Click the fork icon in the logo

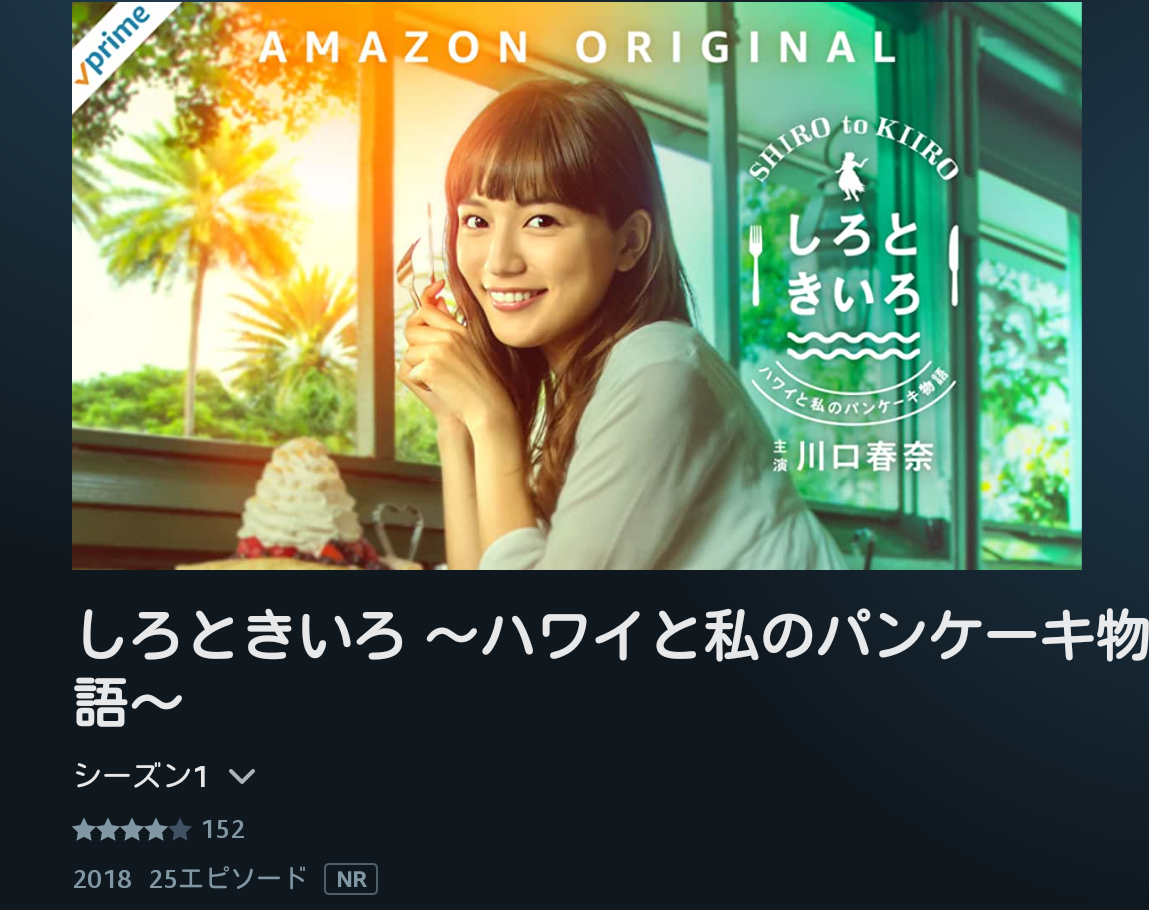pos(756,265)
